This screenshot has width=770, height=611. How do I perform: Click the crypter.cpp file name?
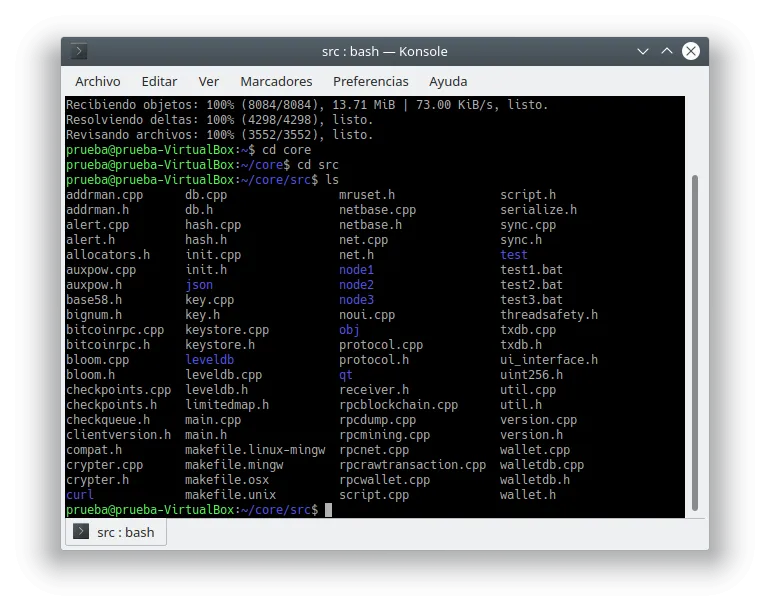point(105,465)
